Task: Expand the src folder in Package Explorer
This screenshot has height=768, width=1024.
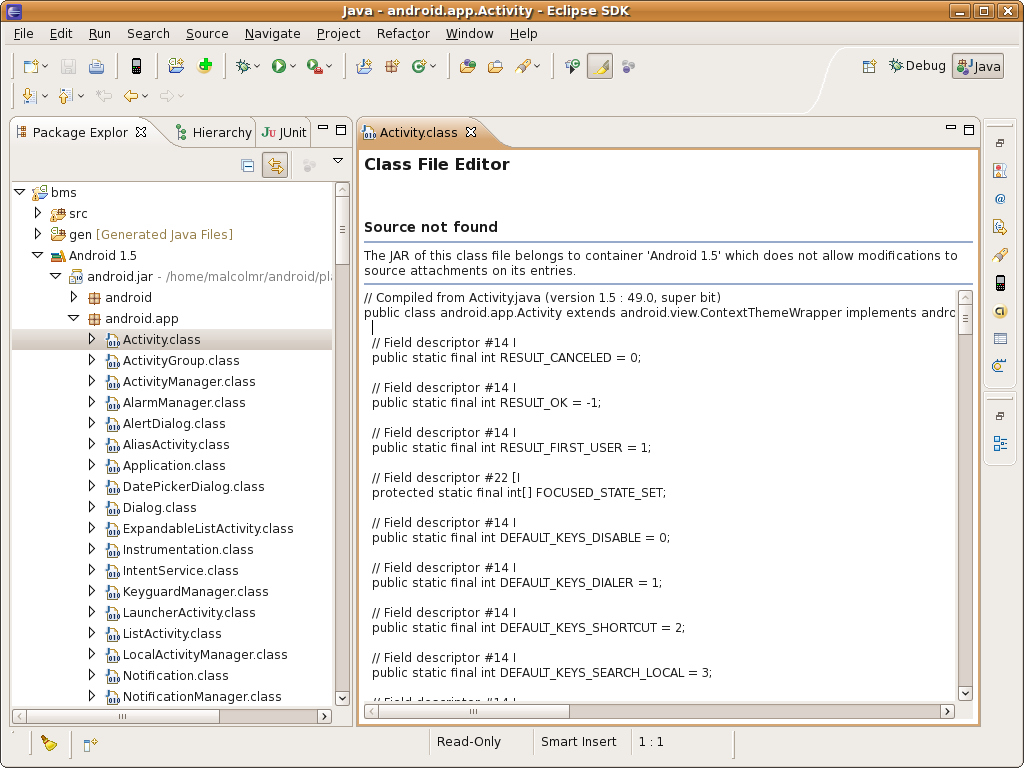Action: coord(37,213)
